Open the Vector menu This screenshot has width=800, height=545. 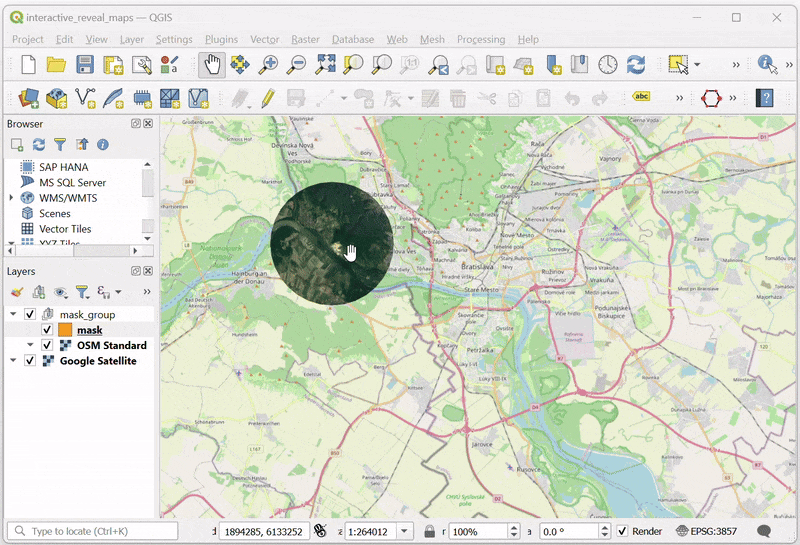pyautogui.click(x=264, y=39)
